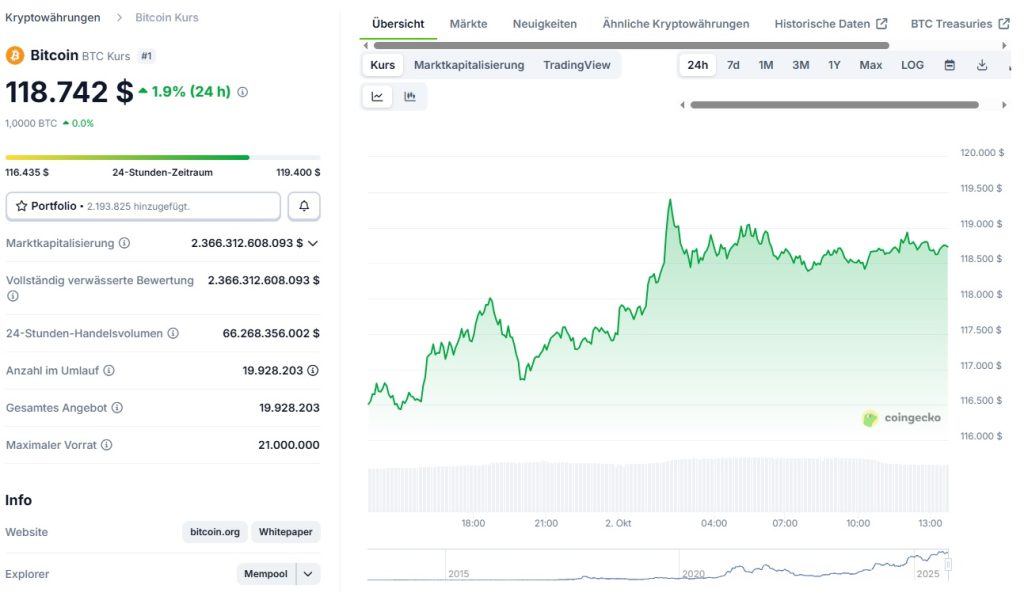This screenshot has width=1024, height=593.
Task: Download the chart data
Action: coord(982,65)
